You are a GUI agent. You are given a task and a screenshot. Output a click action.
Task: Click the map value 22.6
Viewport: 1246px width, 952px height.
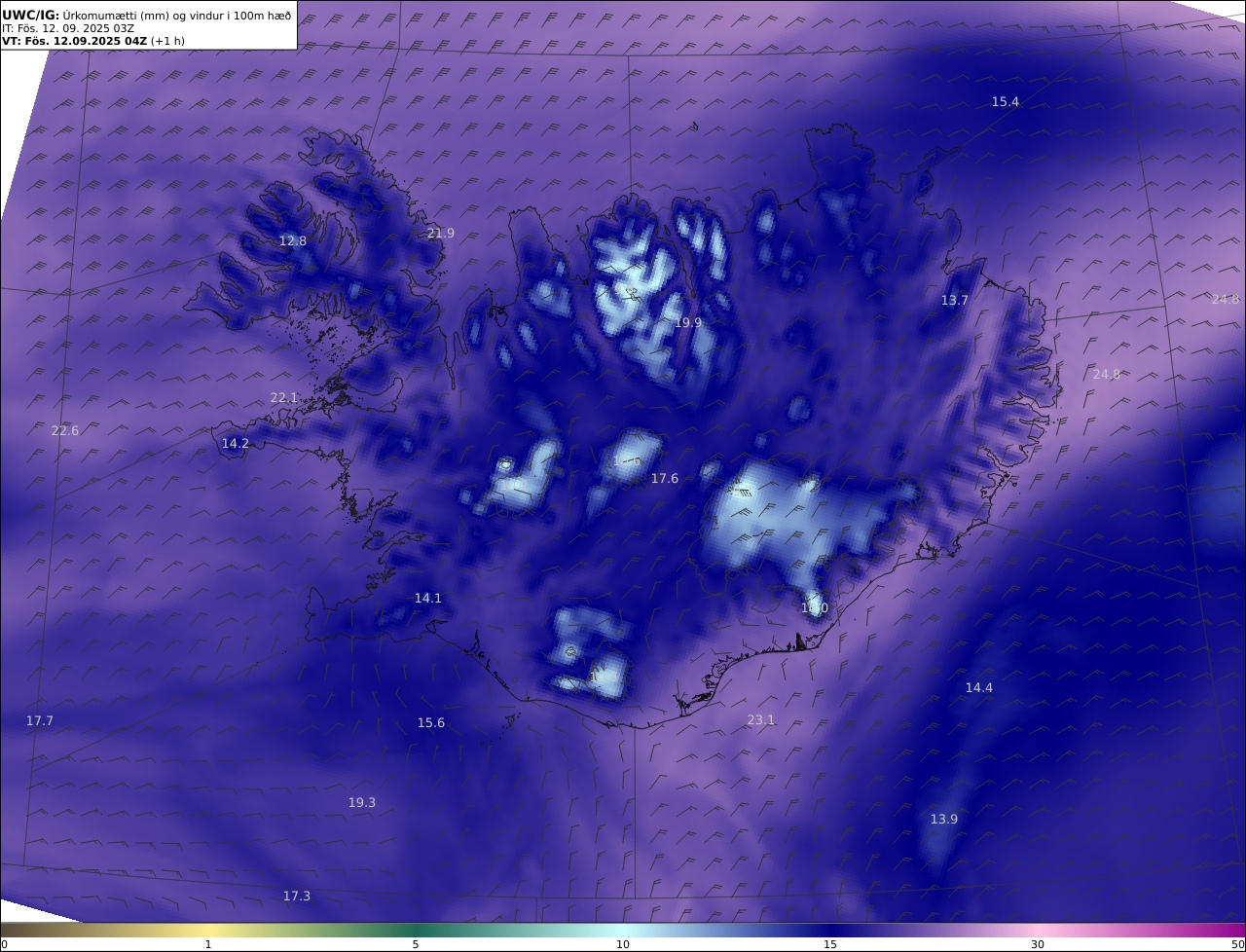(x=65, y=431)
